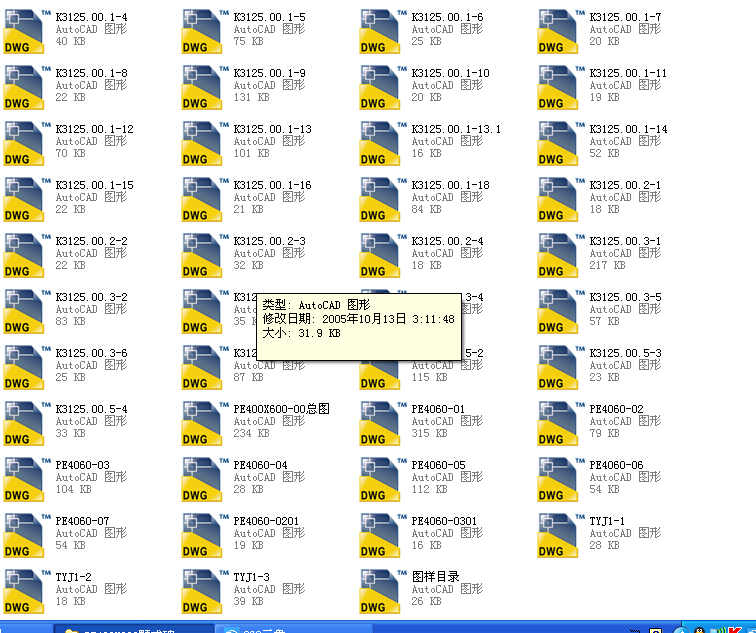756x633 pixels.
Task: Click the DWG icon for K3125.00.1-8
Action: click(x=24, y=87)
